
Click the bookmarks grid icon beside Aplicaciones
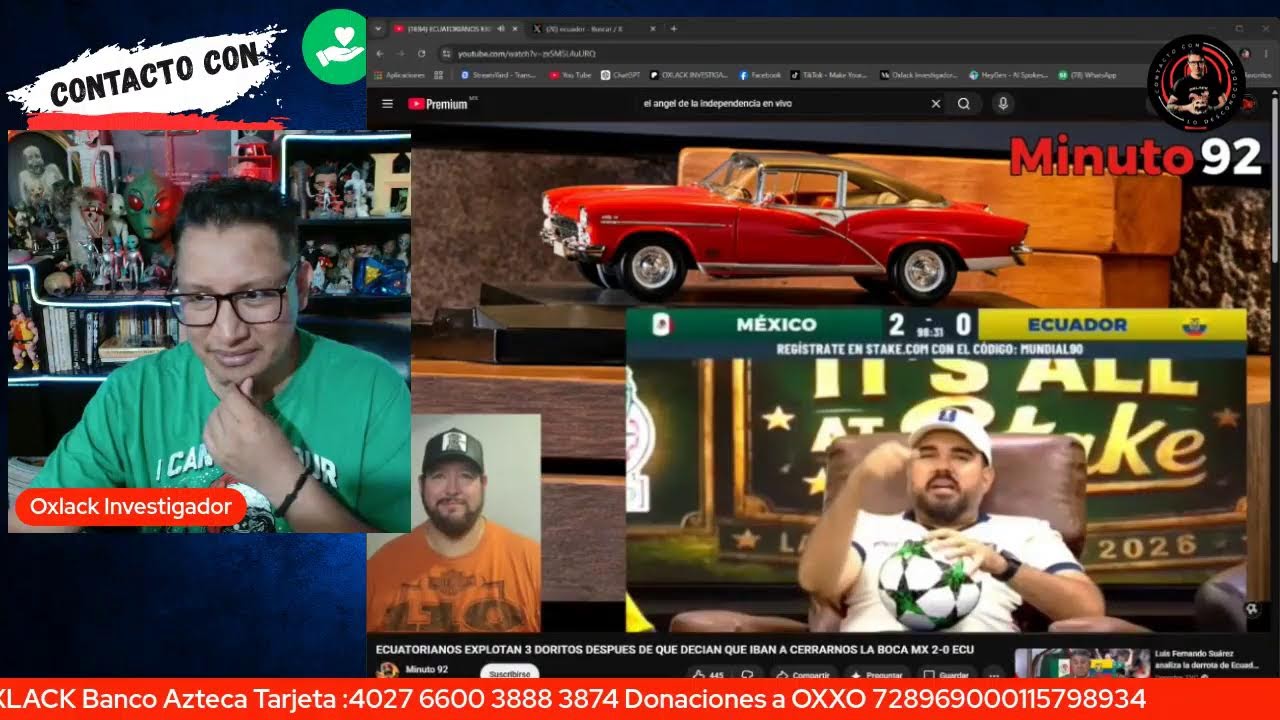(x=437, y=75)
